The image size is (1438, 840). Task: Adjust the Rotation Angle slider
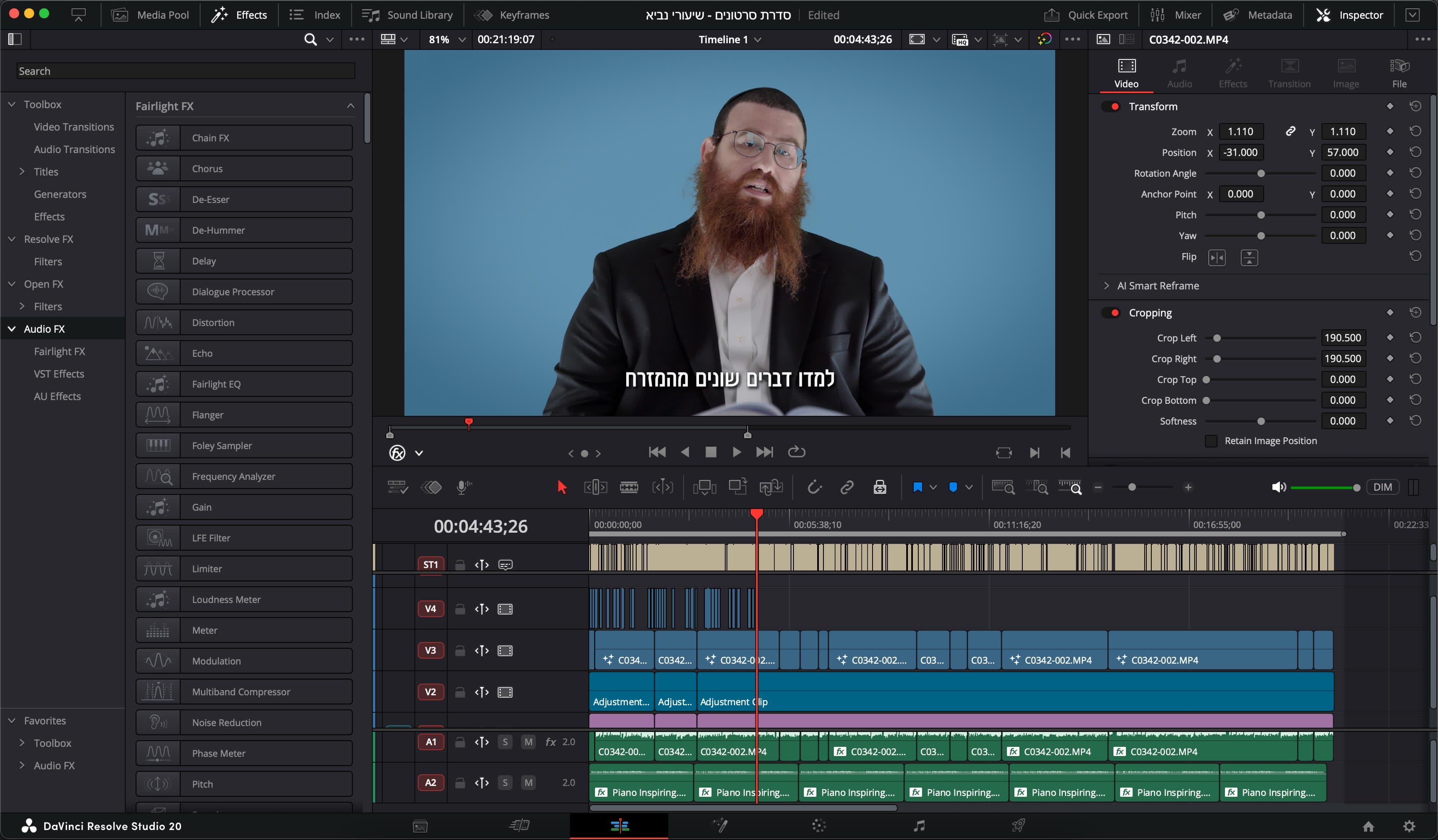point(1260,173)
